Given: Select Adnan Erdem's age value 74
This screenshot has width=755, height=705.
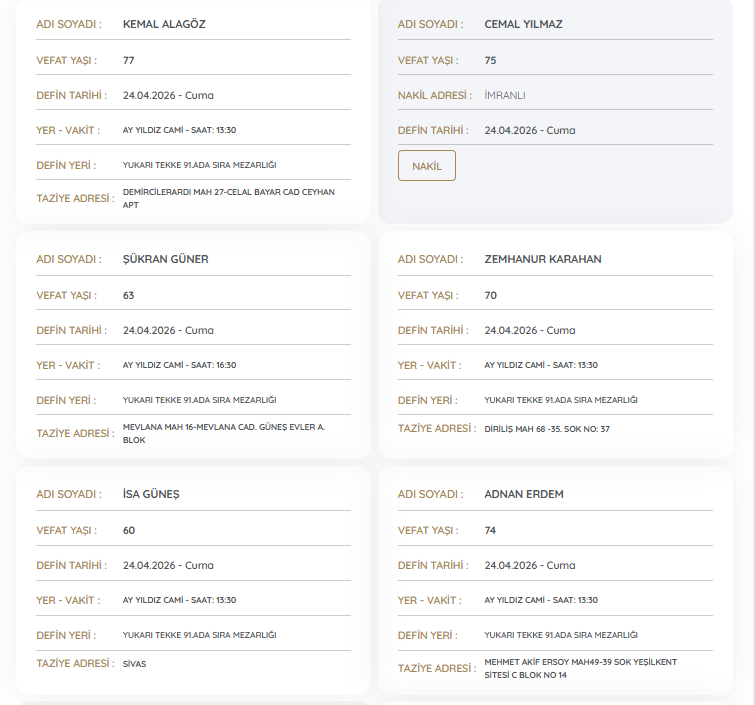Looking at the screenshot, I should 490,530.
